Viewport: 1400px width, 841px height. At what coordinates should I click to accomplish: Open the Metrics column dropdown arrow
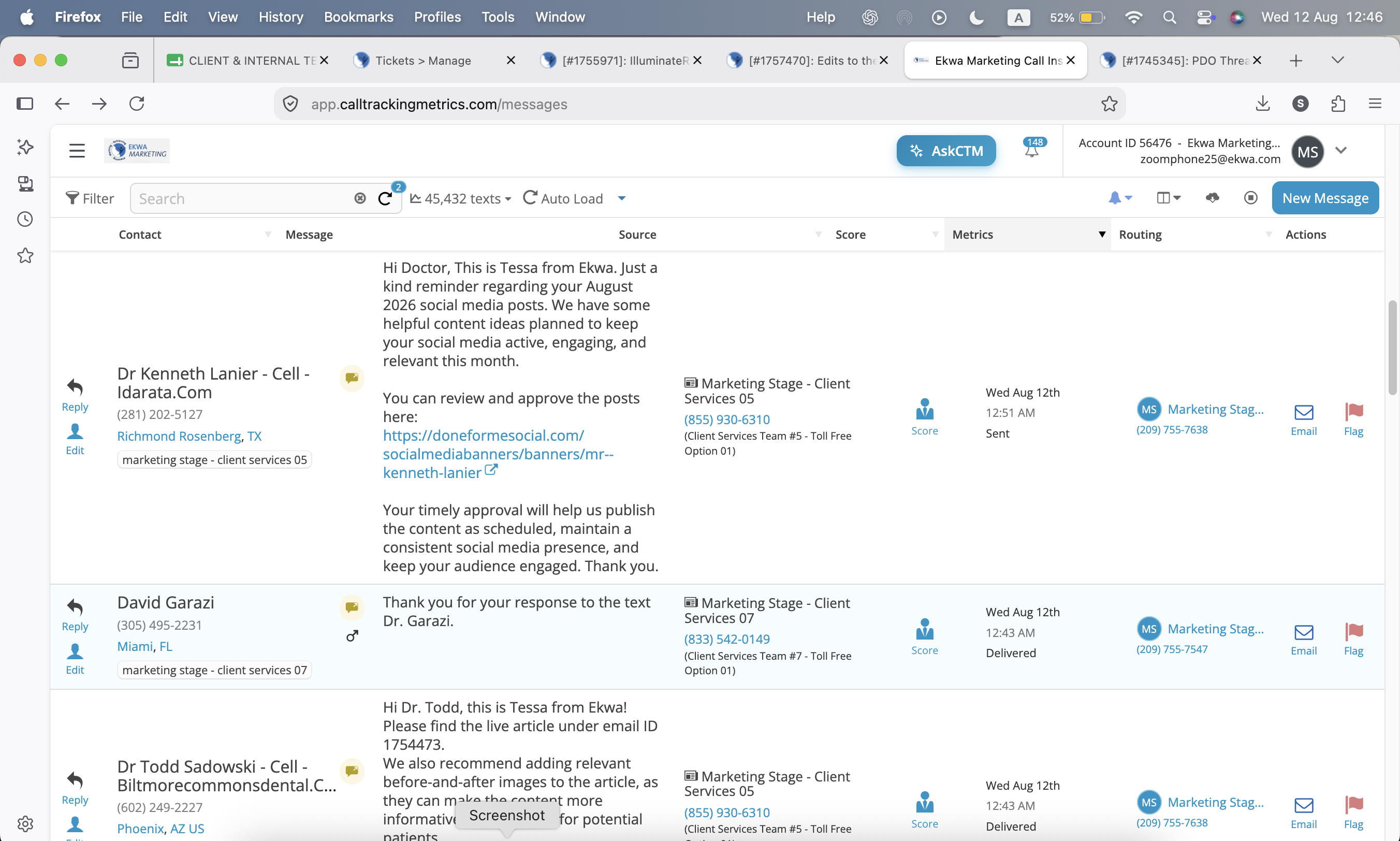pyautogui.click(x=1102, y=234)
